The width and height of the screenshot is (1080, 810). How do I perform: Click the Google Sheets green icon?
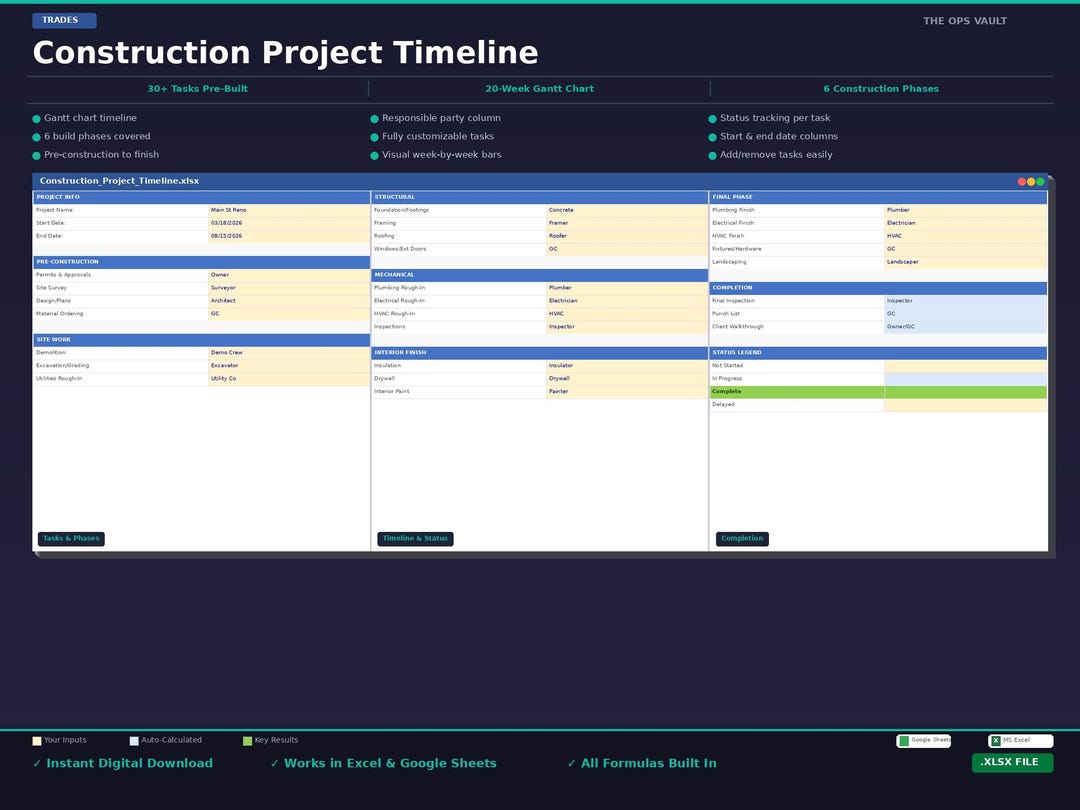point(904,741)
